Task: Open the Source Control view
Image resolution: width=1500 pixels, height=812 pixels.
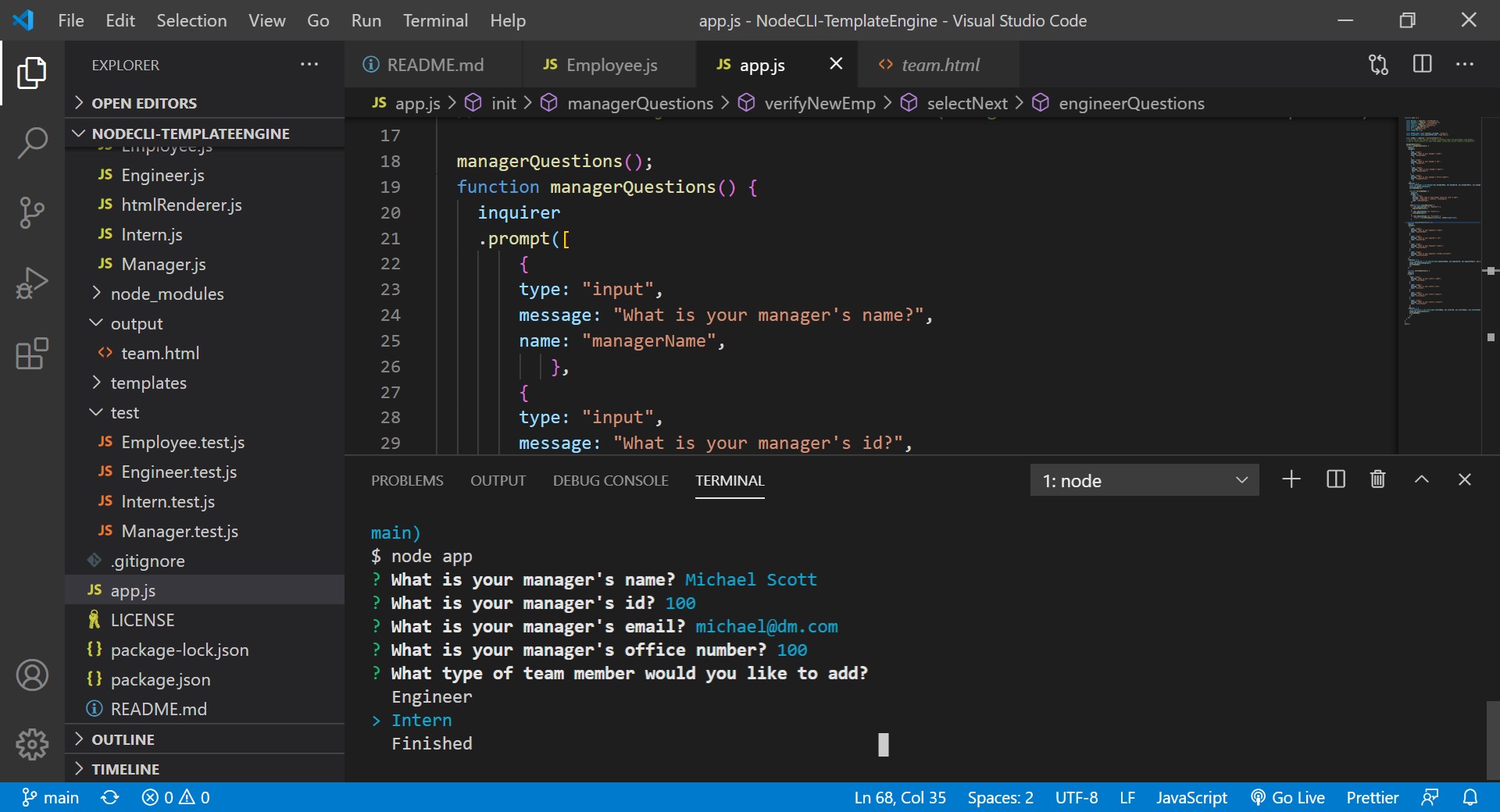Action: pos(31,212)
